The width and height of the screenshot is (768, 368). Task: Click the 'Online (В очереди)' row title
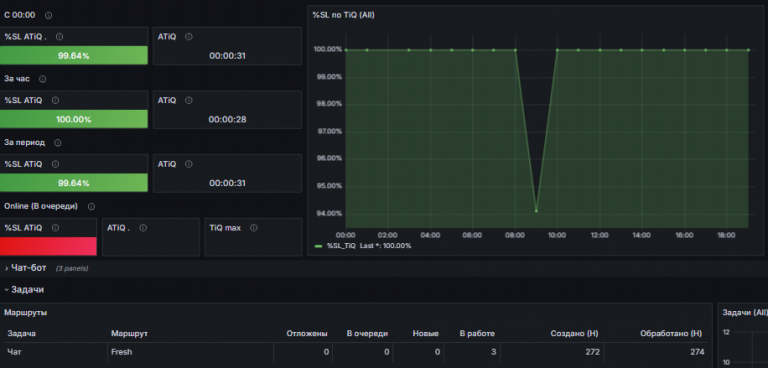41,206
